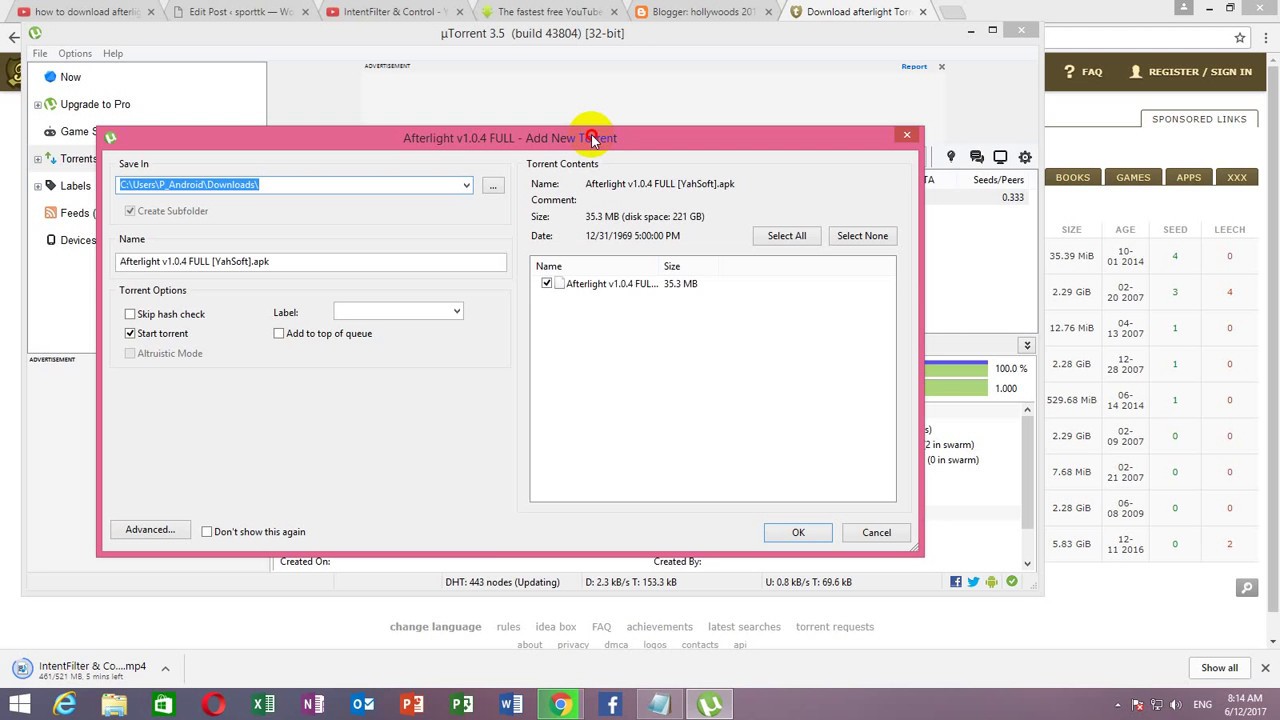The height and width of the screenshot is (720, 1280).
Task: Open the GAMES category tab on website
Action: click(x=1133, y=177)
